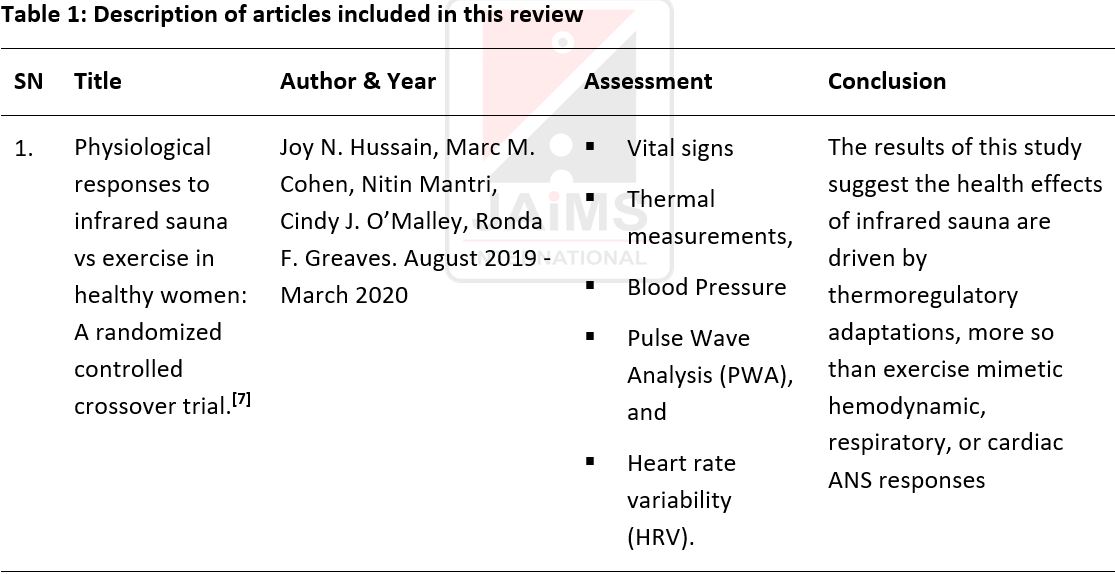
Task: Click the bullet before 'Thermal measurements'
Action: tap(590, 197)
